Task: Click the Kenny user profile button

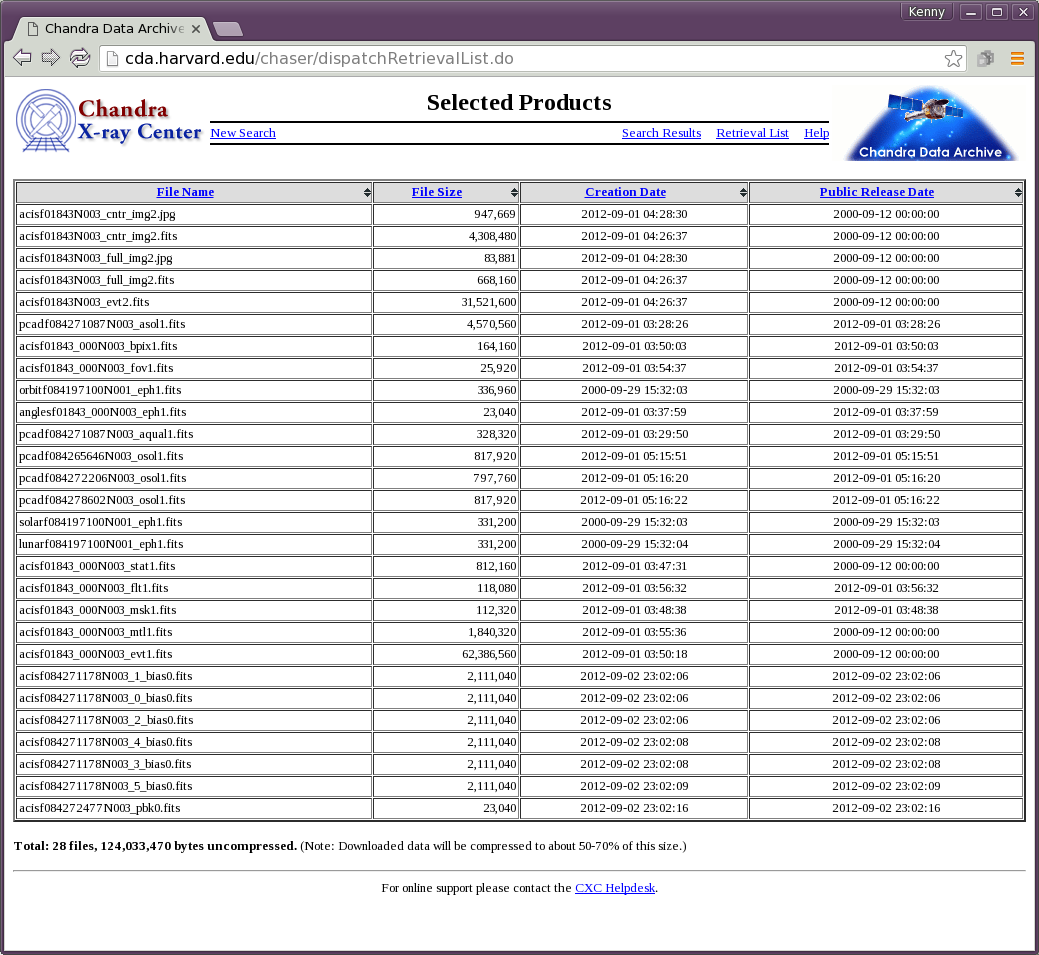Action: [x=926, y=12]
